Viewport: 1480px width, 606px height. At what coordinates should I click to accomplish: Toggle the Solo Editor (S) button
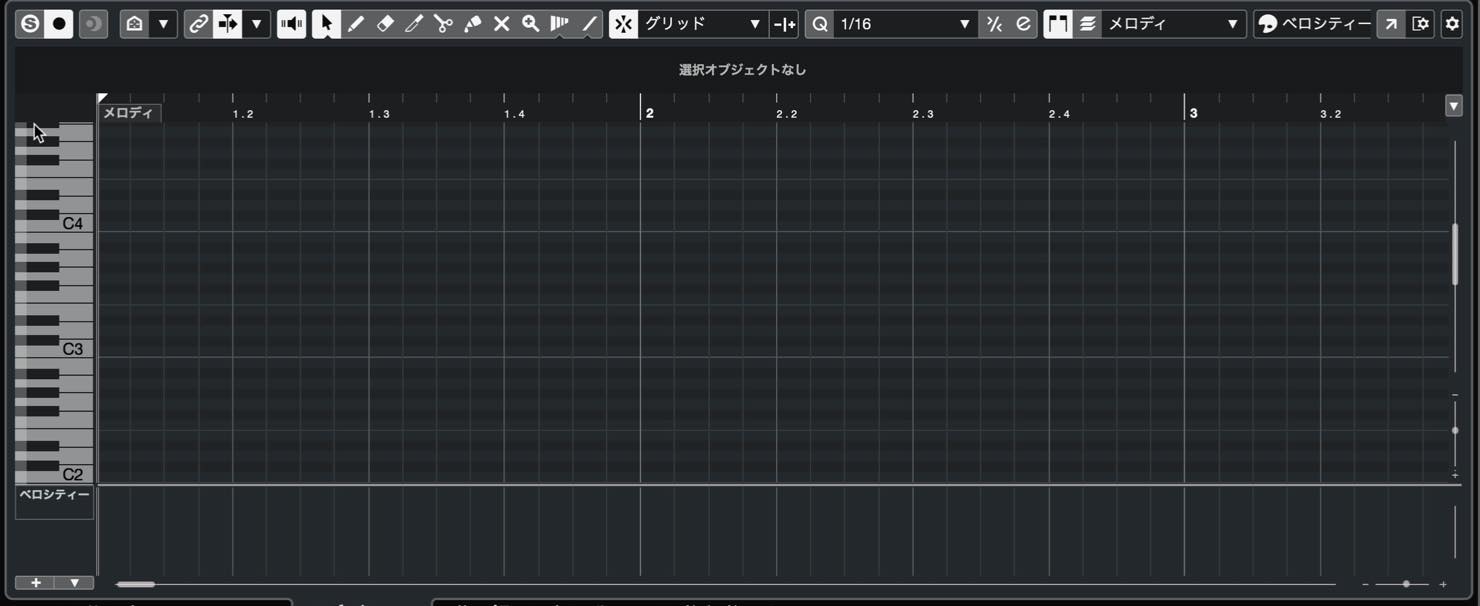[x=30, y=24]
